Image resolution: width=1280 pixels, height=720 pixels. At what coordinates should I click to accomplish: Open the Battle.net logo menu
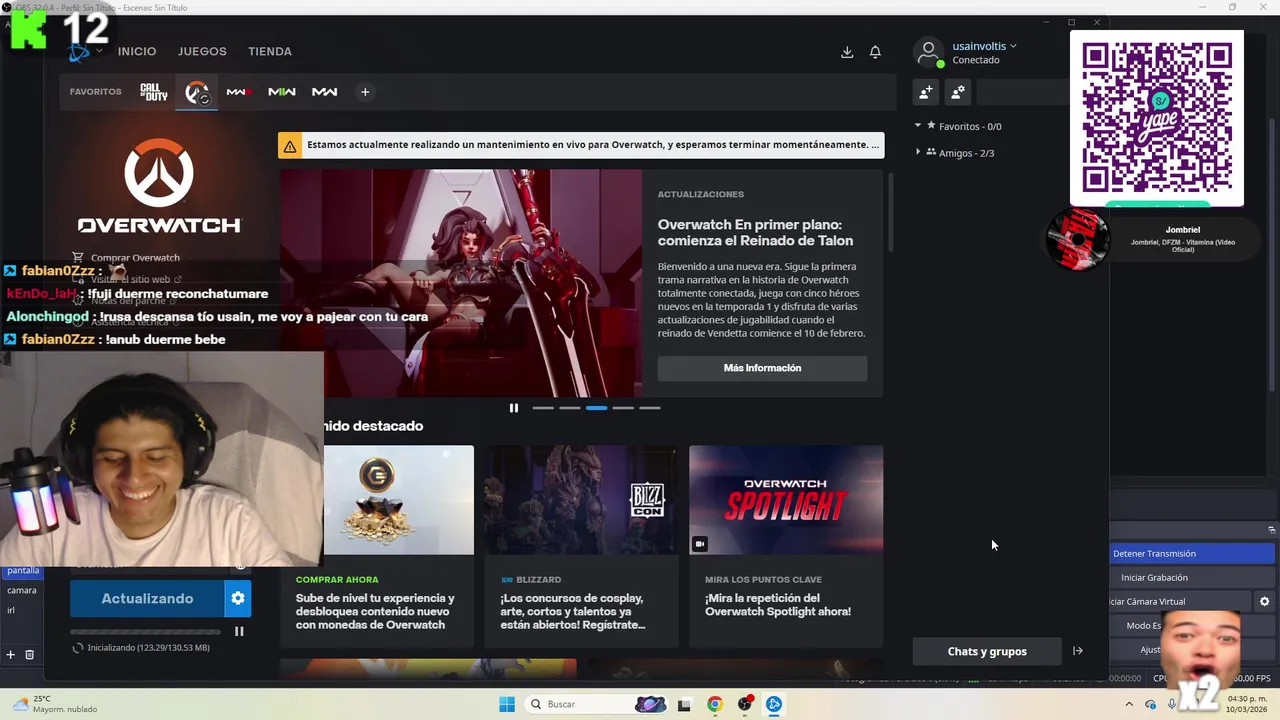[80, 52]
